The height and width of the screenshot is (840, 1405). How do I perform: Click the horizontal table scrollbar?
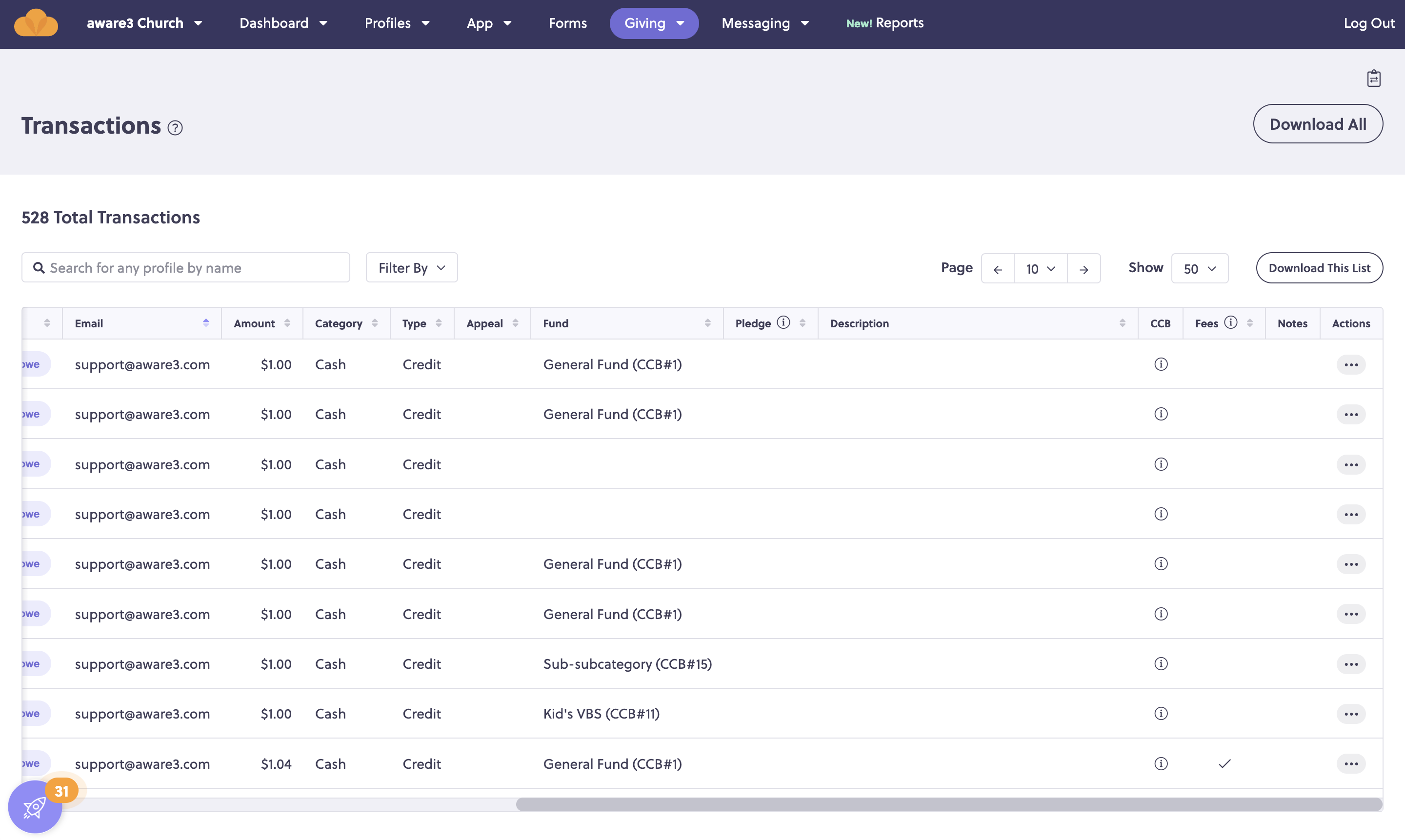949,804
